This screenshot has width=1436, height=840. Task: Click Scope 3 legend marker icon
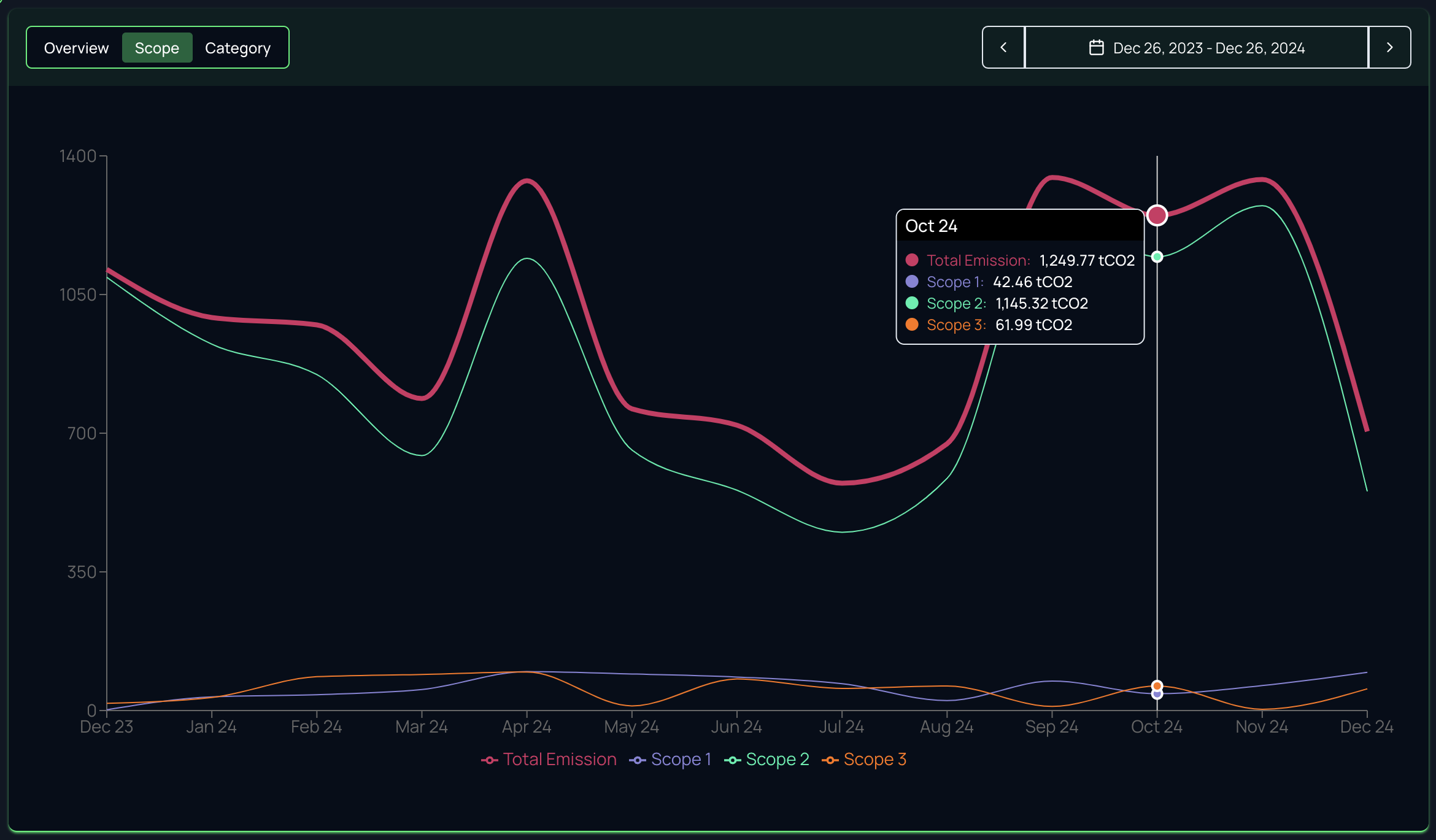830,760
